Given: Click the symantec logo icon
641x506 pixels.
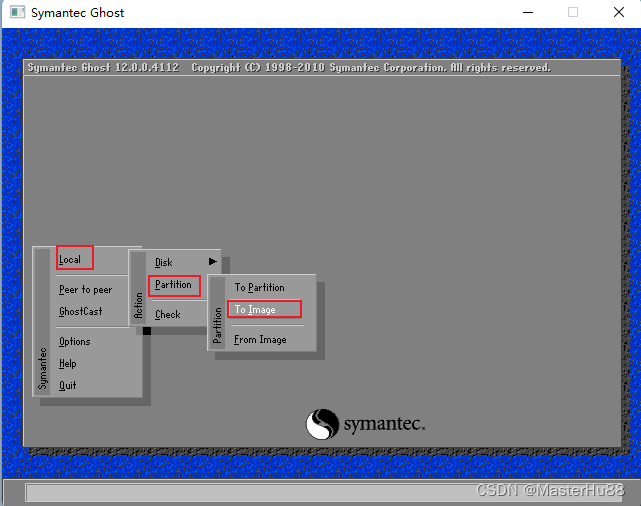Looking at the screenshot, I should [x=322, y=424].
